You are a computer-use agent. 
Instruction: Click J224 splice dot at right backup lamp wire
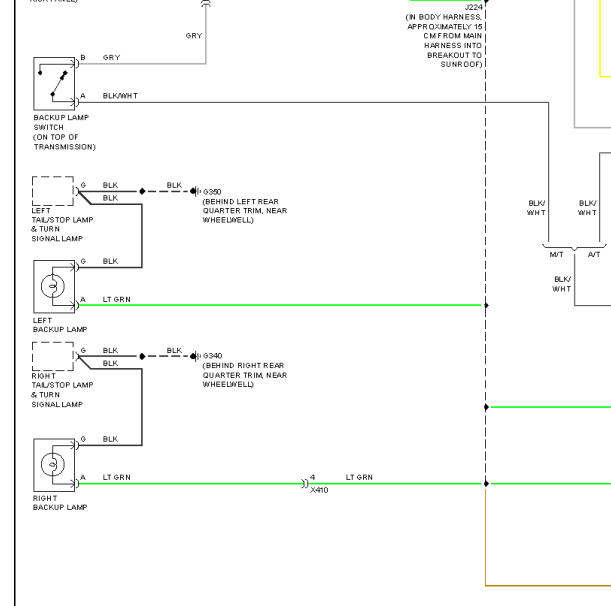coord(486,484)
